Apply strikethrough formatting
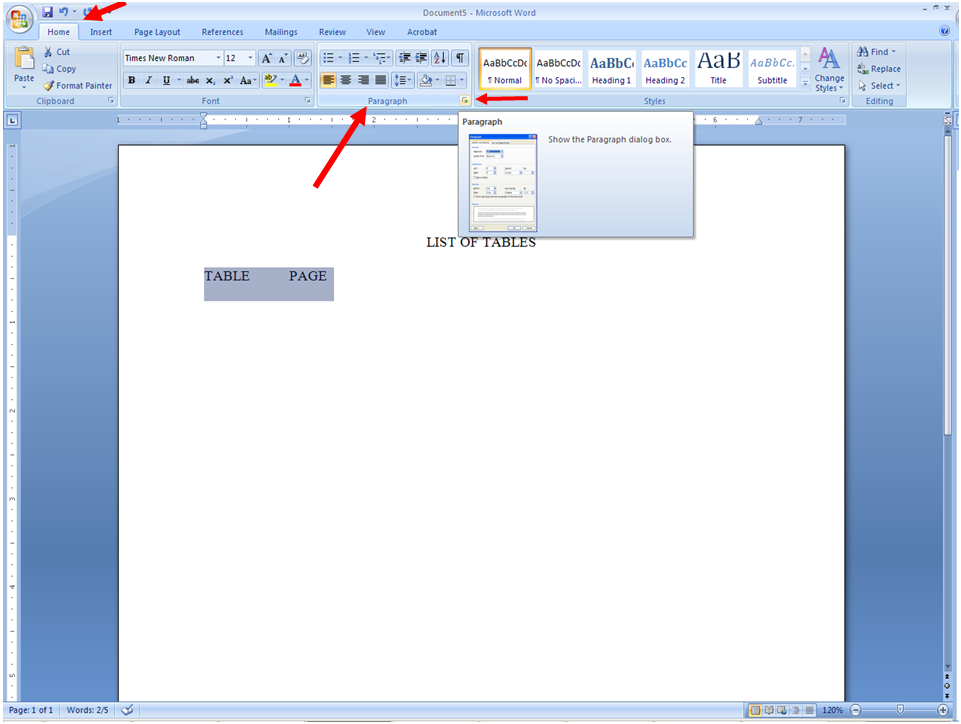961x724 pixels. [x=193, y=79]
